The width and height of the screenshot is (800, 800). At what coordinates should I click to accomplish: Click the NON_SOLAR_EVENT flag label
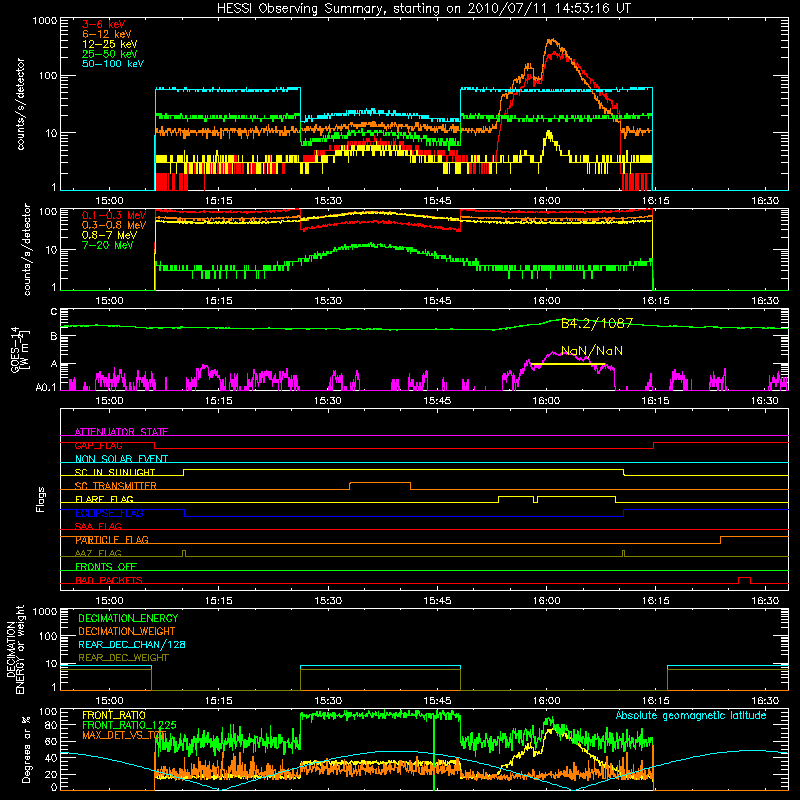[121, 459]
